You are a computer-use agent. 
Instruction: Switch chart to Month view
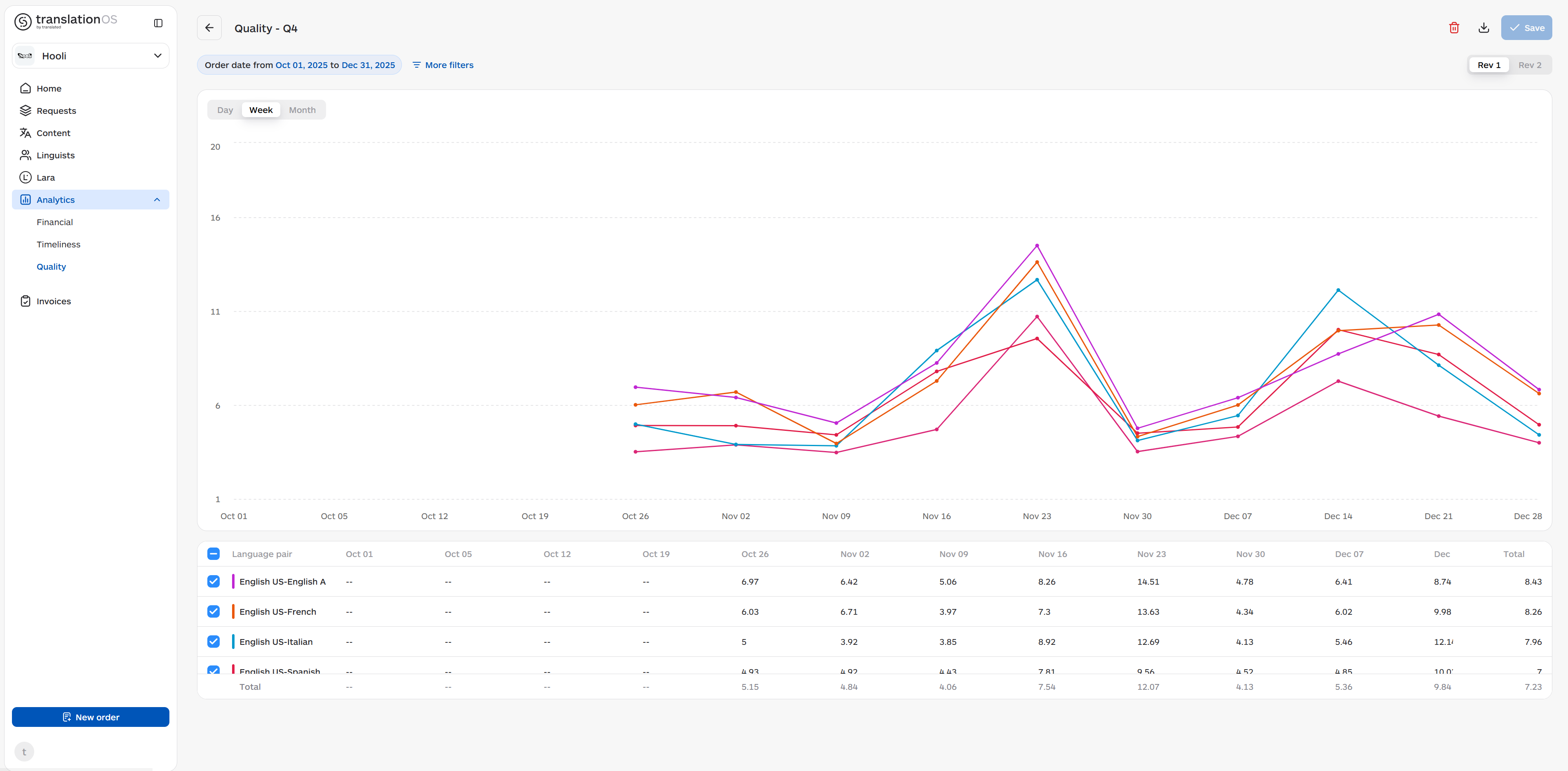[302, 110]
